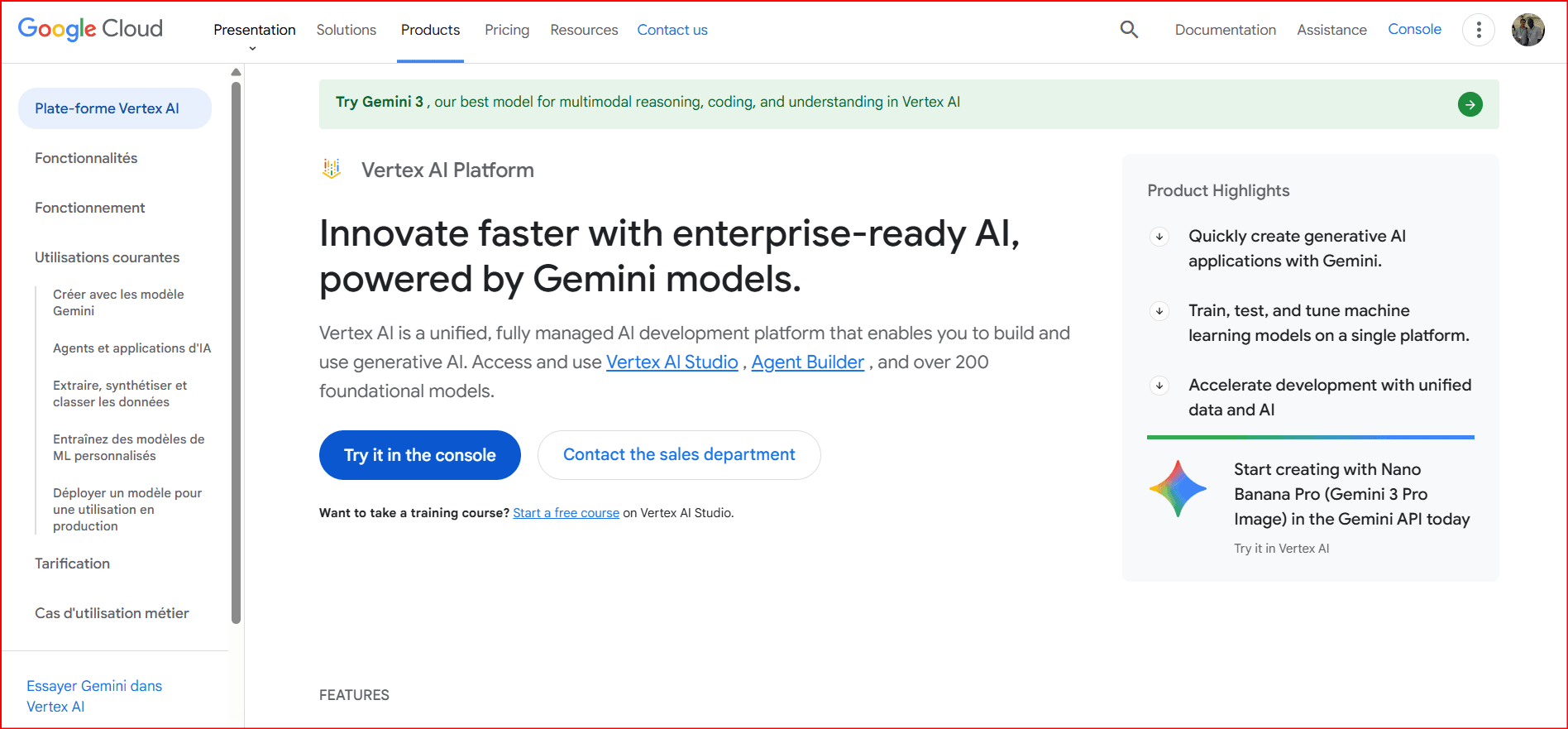The image size is (1568, 729).
Task: Open the Console link in header
Action: [x=1414, y=29]
